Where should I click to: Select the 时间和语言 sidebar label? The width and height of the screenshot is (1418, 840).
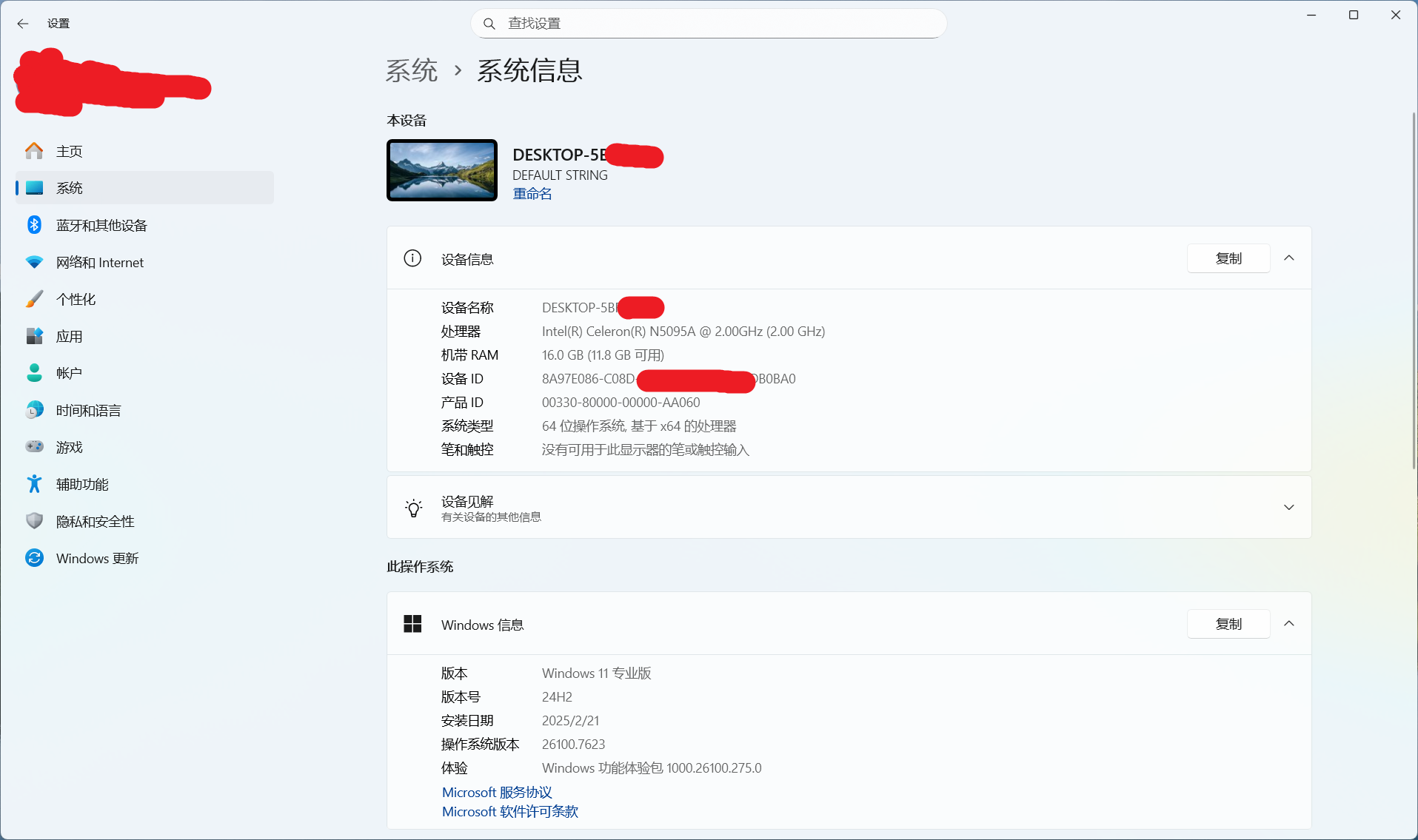click(89, 410)
